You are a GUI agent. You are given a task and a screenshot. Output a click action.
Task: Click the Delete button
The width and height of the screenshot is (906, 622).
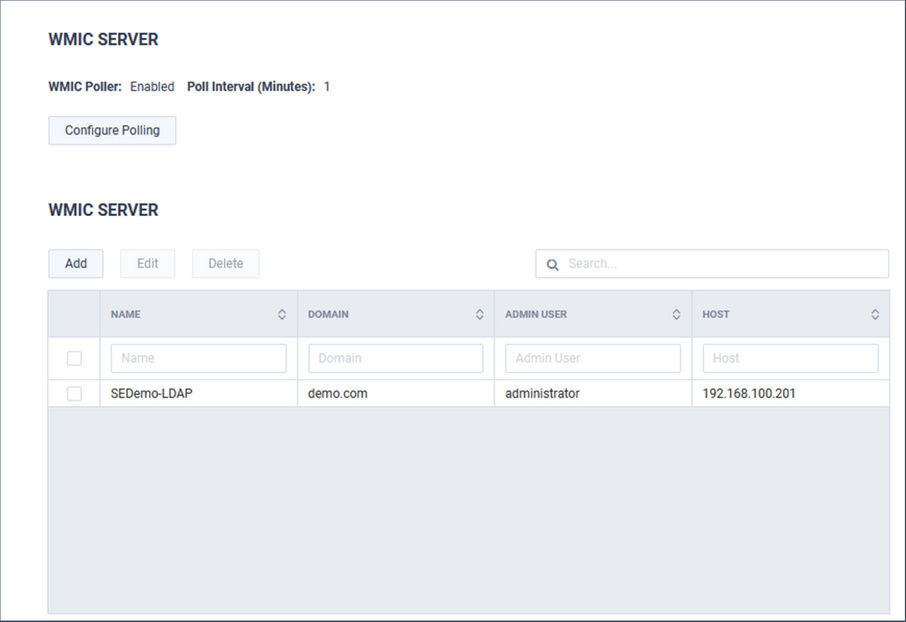coord(225,264)
